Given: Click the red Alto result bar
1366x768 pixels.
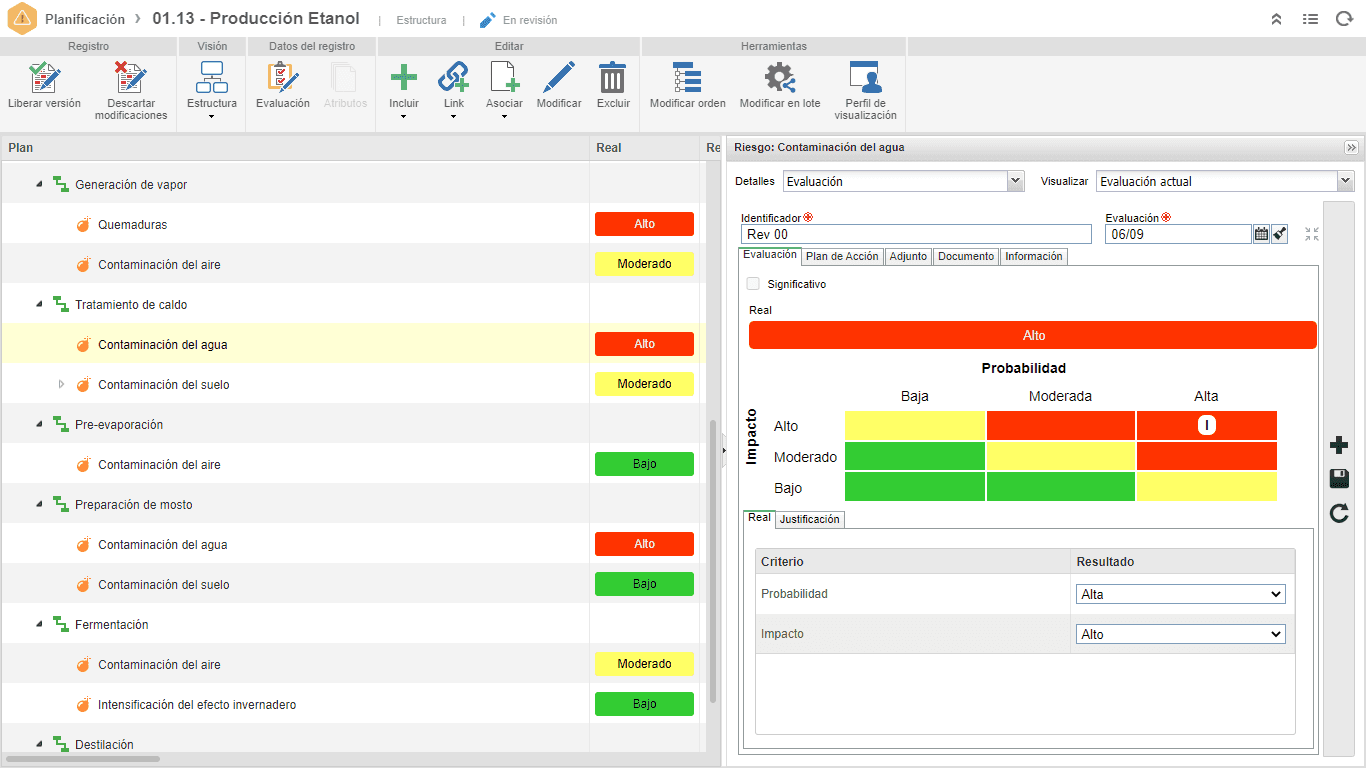Looking at the screenshot, I should 1032,335.
